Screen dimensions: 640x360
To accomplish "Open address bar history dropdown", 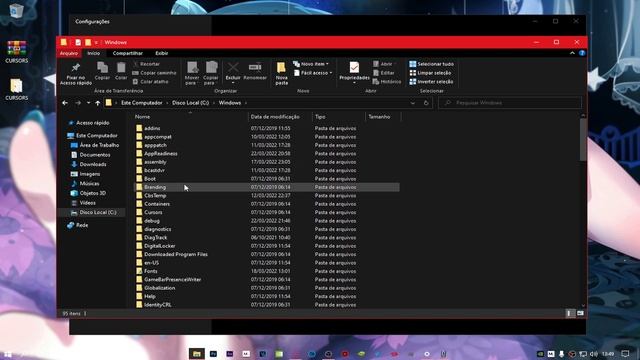I will (413, 103).
